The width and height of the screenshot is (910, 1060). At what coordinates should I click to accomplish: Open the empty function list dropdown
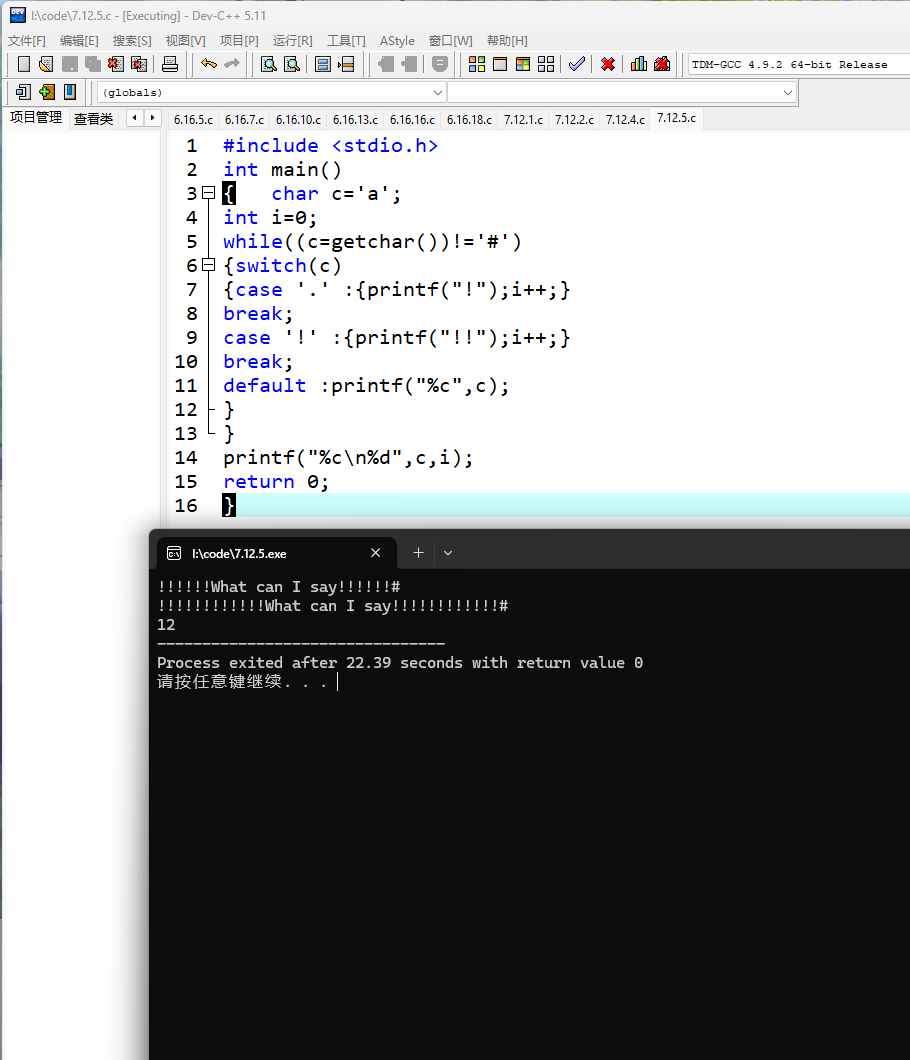tap(621, 93)
